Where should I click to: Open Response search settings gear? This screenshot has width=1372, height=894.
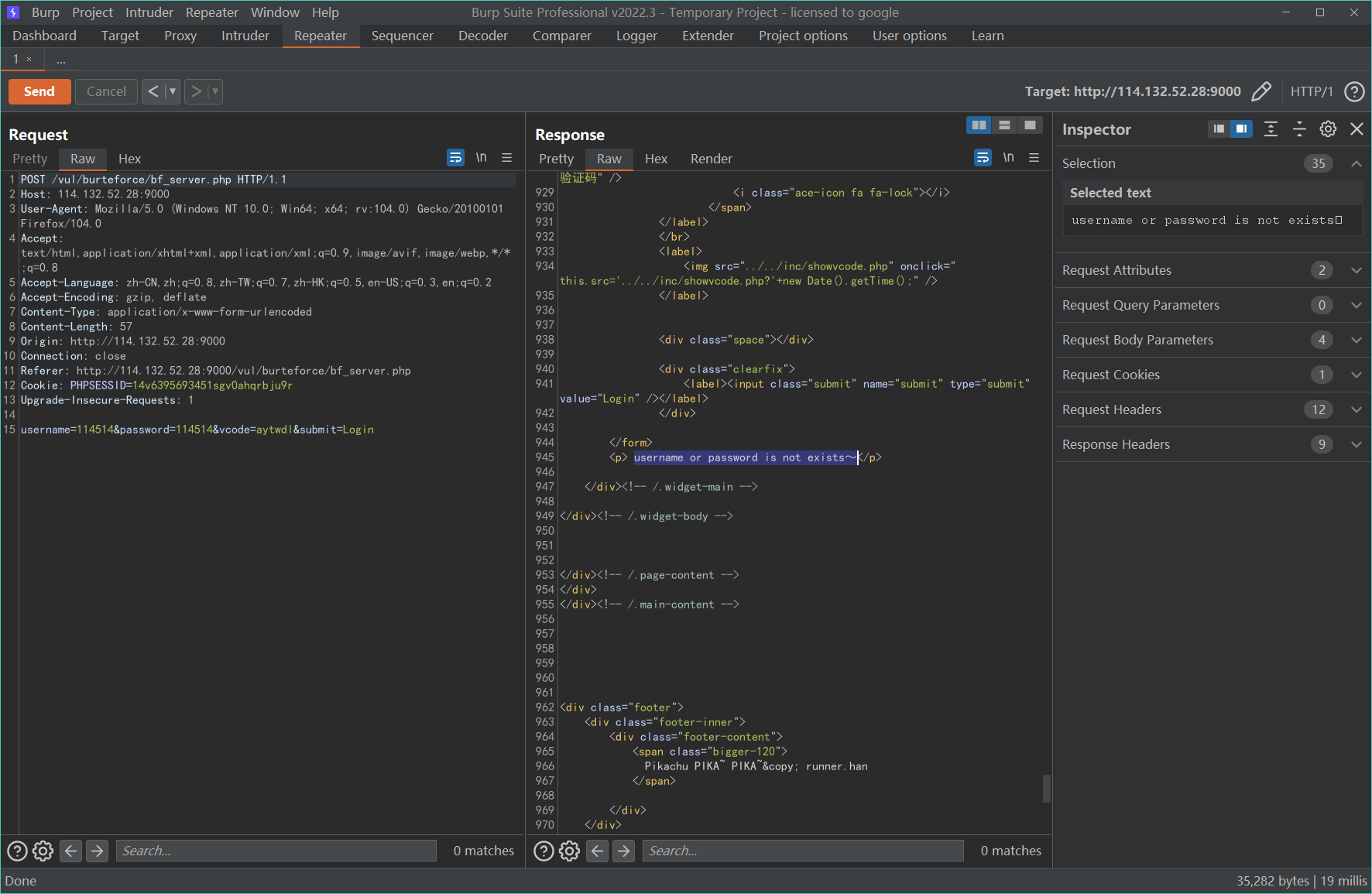pos(569,851)
